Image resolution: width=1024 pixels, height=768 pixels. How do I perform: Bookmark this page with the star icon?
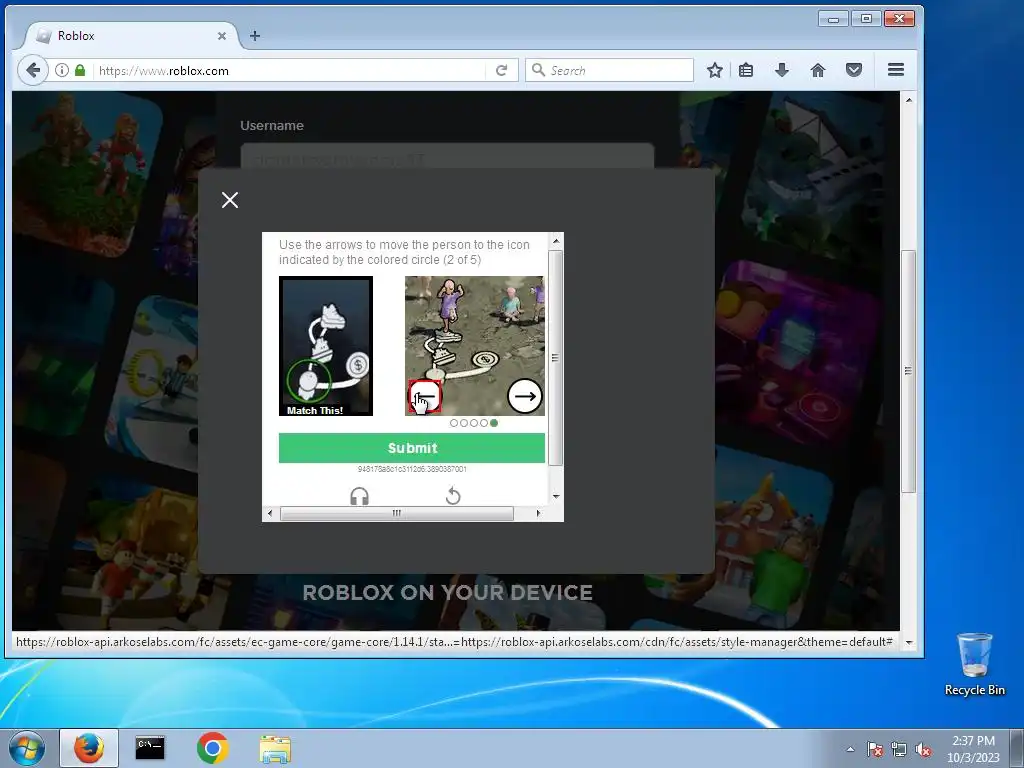[714, 71]
